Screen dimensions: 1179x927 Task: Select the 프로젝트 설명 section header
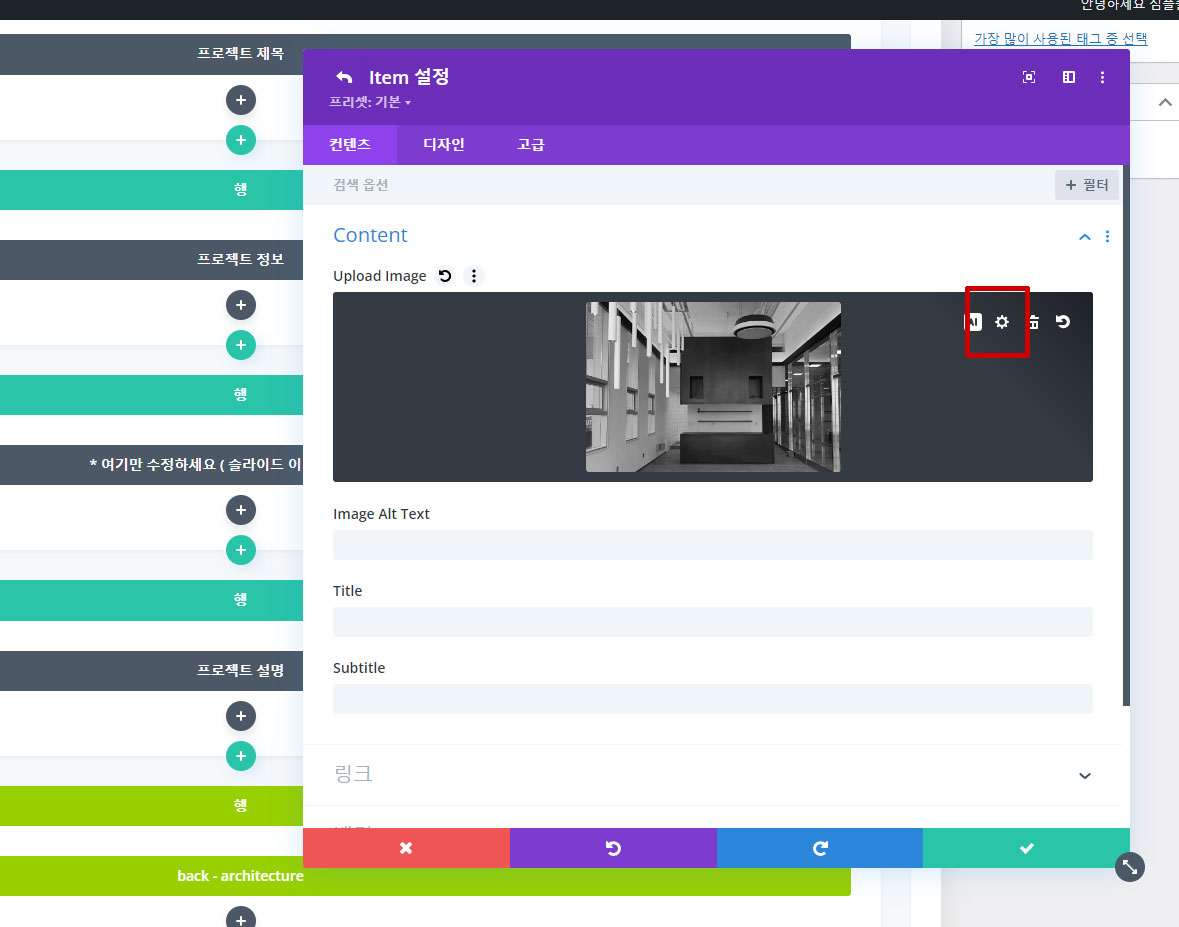pos(151,671)
